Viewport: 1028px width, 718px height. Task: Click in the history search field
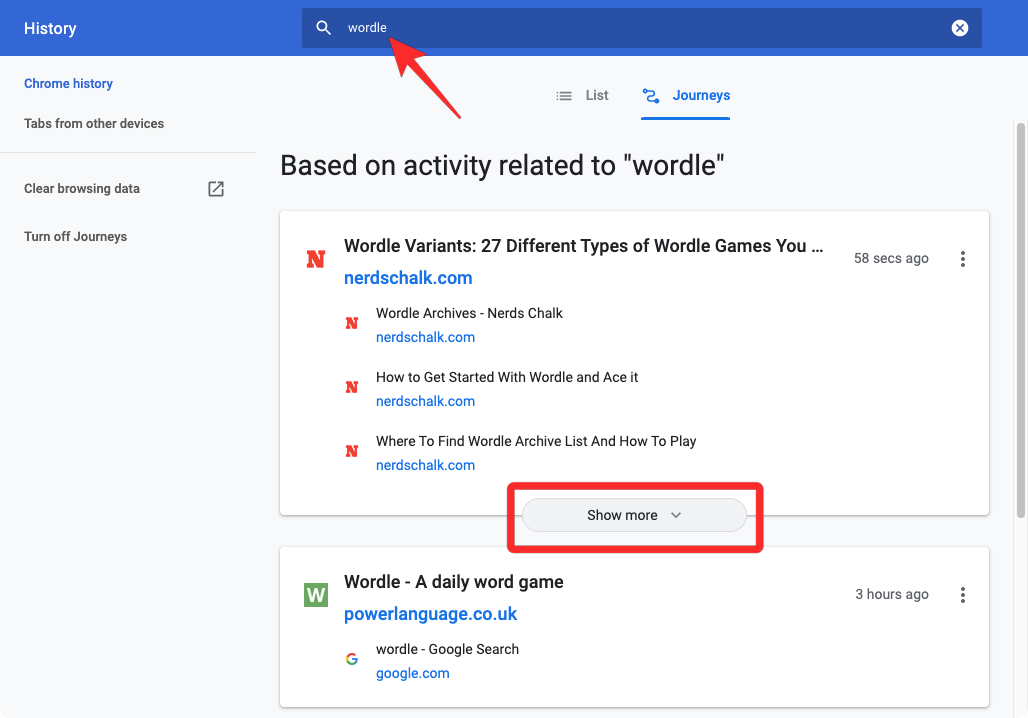(x=640, y=28)
